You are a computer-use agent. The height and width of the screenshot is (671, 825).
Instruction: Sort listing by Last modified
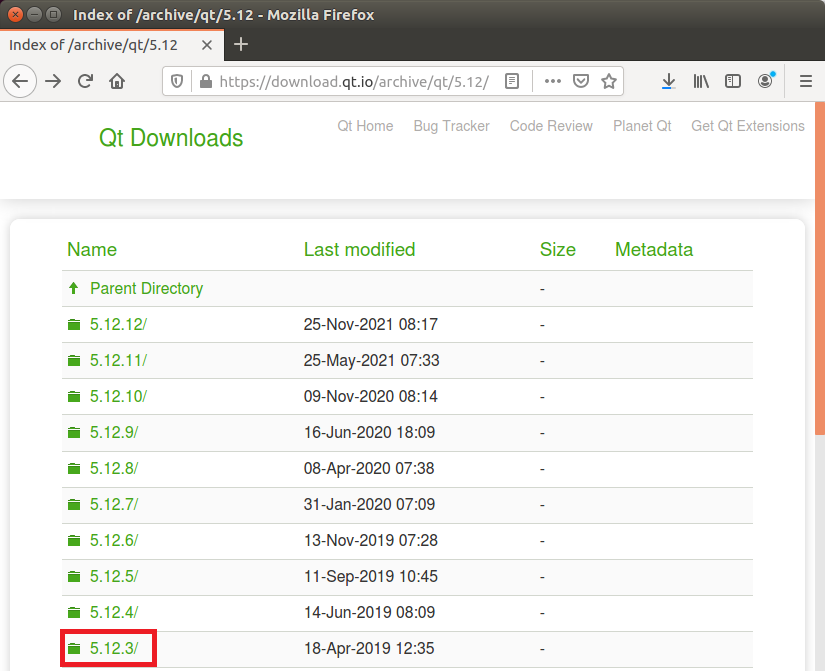tap(359, 249)
